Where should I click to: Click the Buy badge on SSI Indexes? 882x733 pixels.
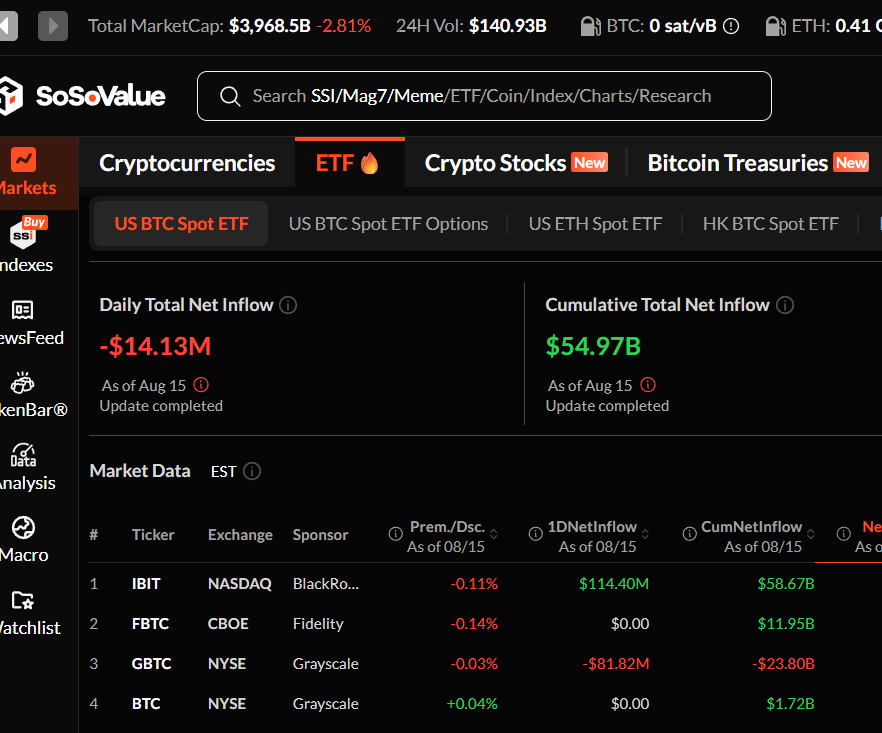35,222
